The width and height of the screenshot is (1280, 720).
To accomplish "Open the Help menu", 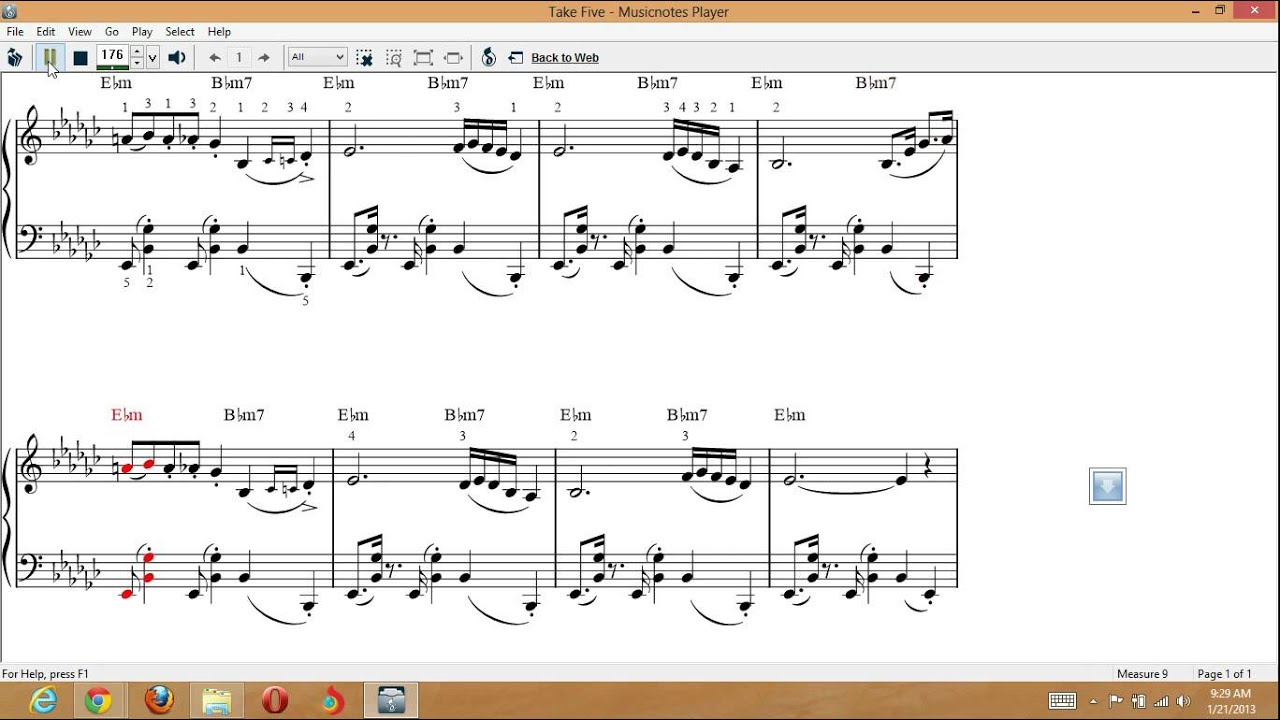I will (219, 32).
